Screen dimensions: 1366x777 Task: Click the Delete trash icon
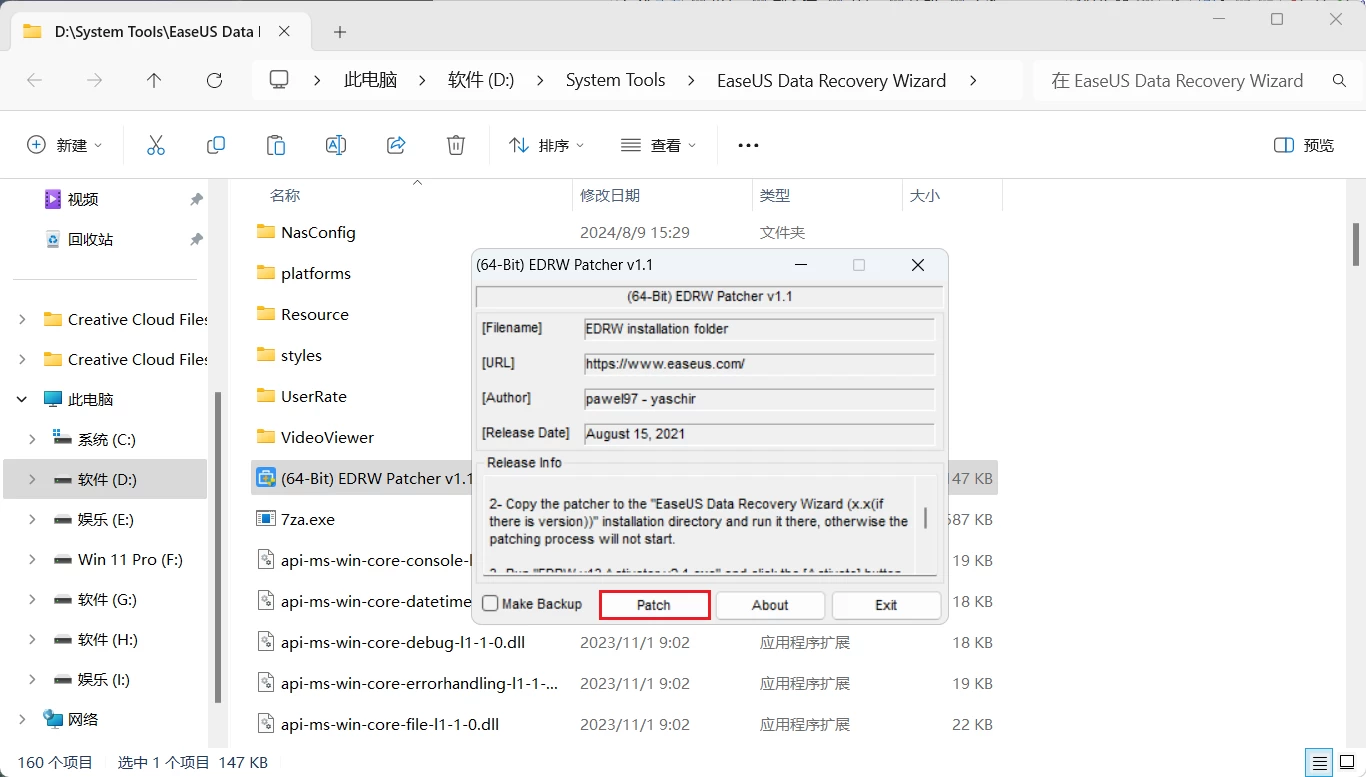point(456,145)
